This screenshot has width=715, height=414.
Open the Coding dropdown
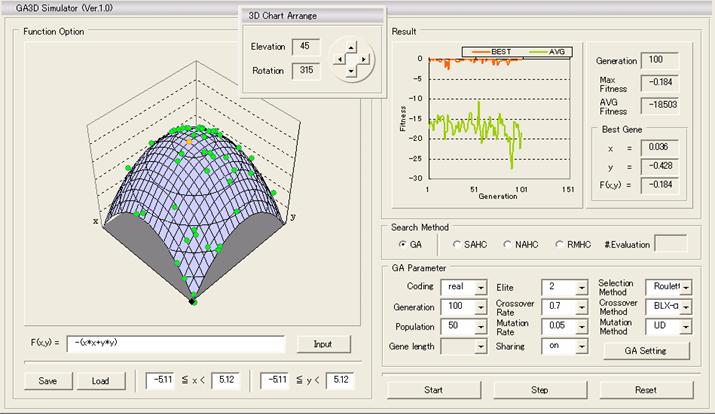(x=481, y=288)
